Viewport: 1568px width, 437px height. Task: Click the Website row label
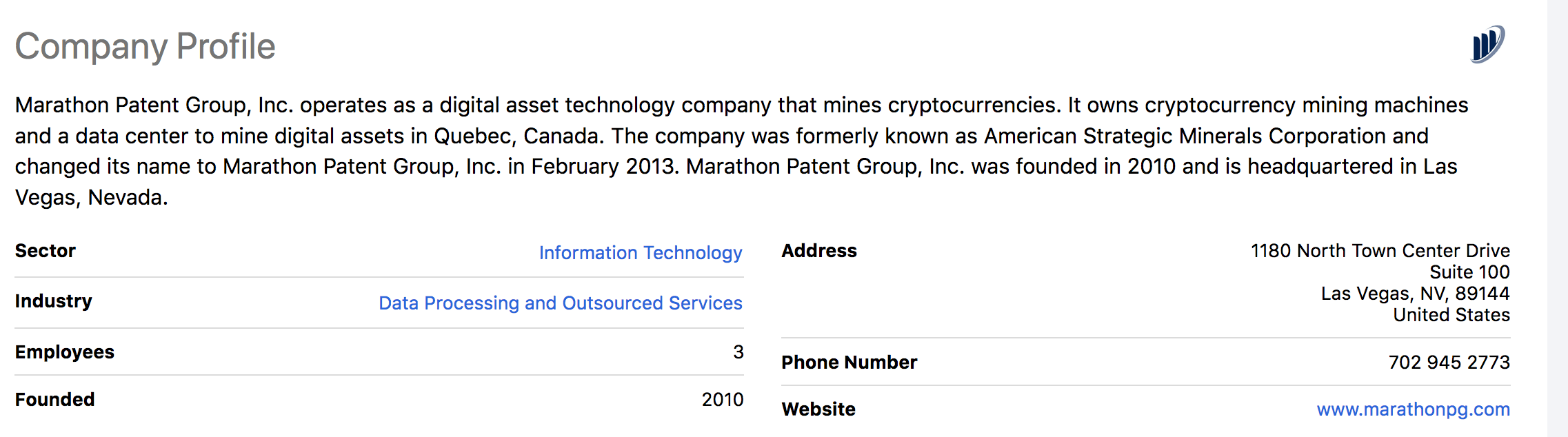coord(818,409)
